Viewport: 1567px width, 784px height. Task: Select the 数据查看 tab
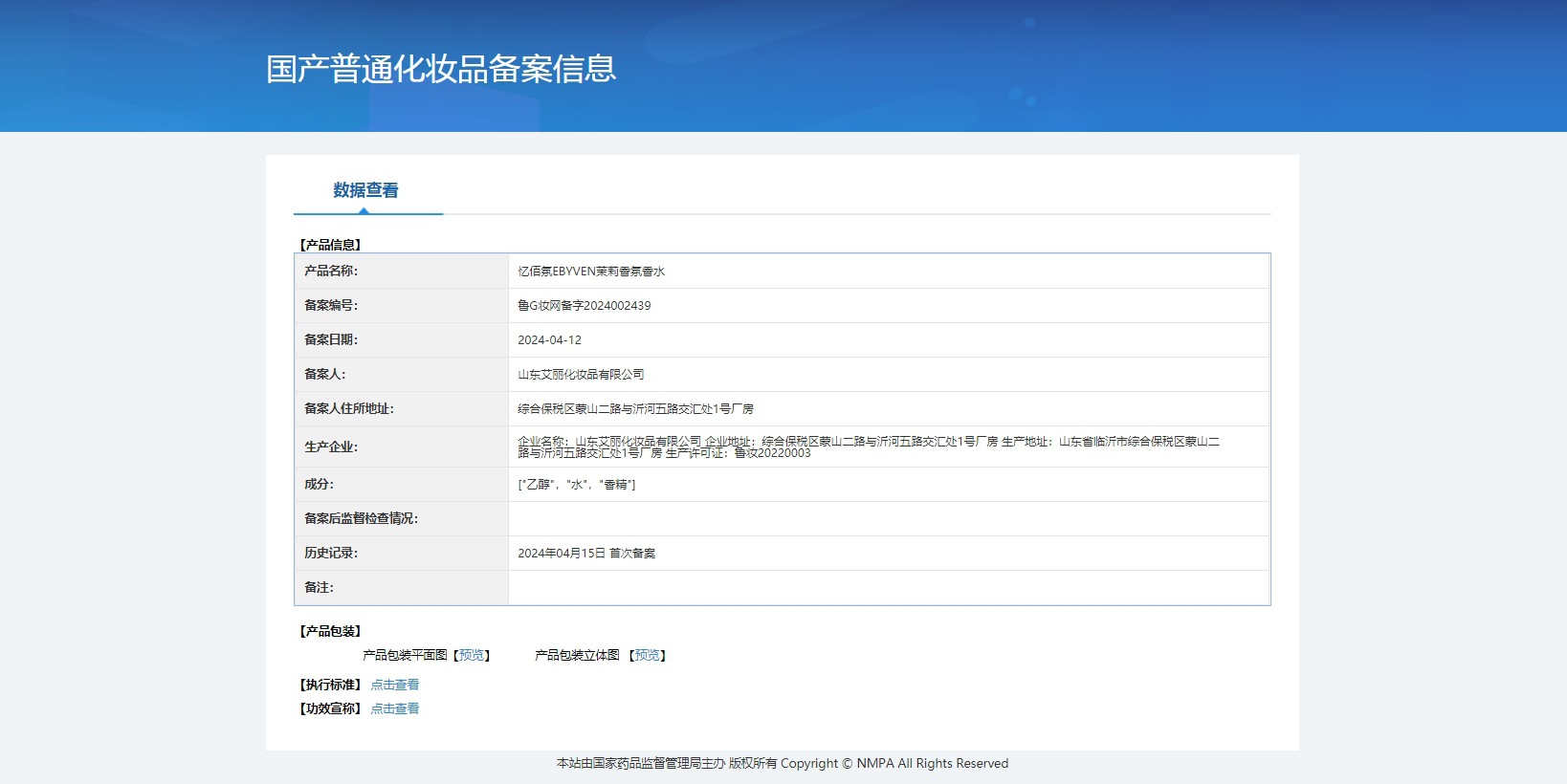click(x=365, y=190)
